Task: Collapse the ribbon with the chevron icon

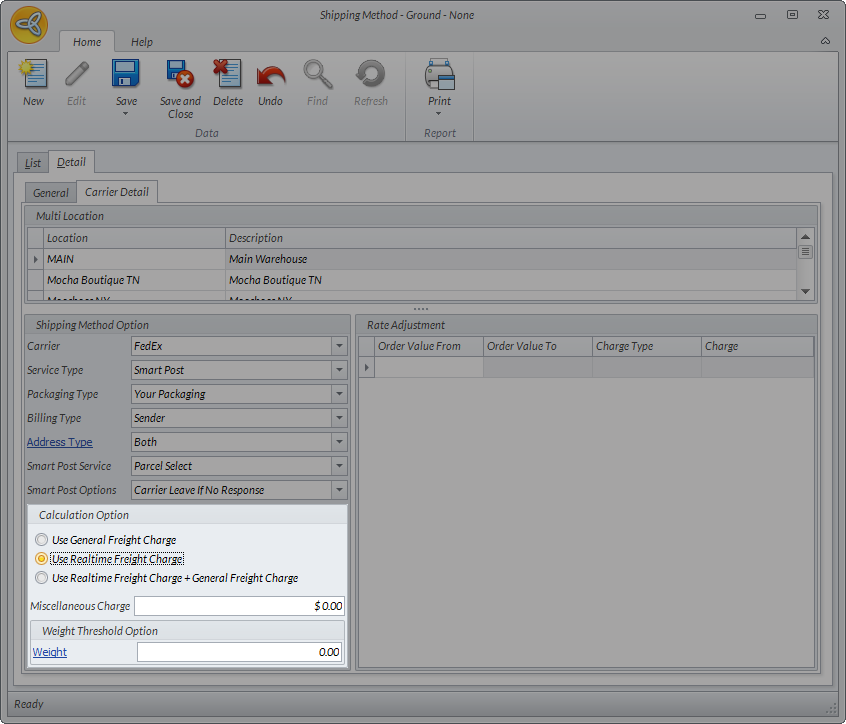Action: tap(825, 41)
